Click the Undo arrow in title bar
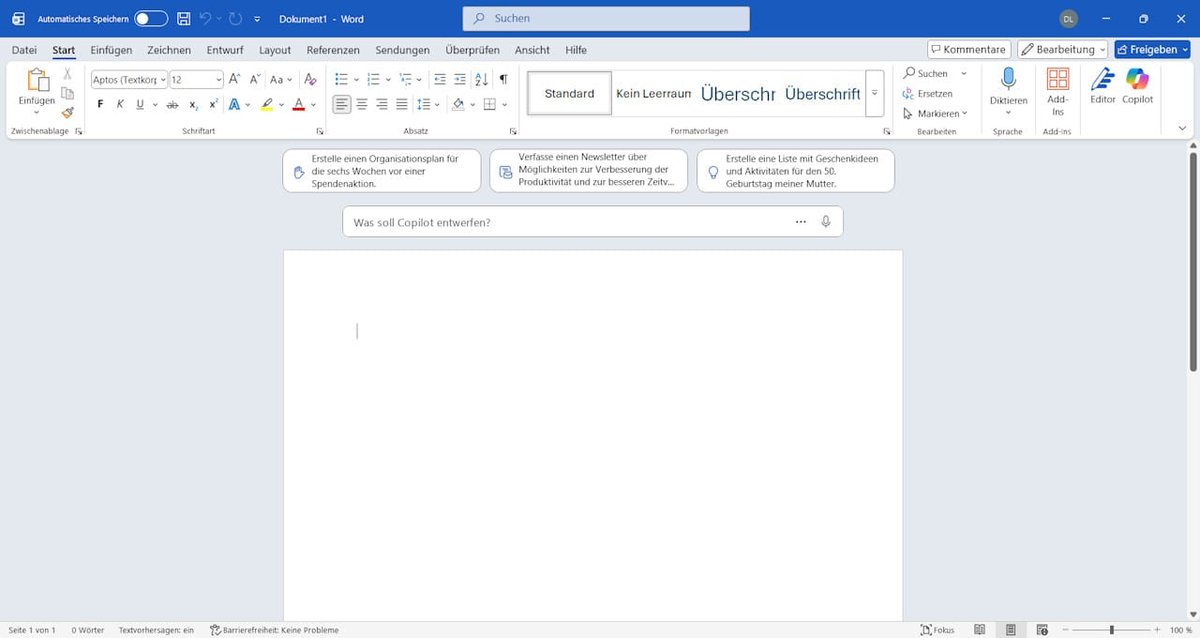Screen dimensions: 1200x638 coord(205,18)
